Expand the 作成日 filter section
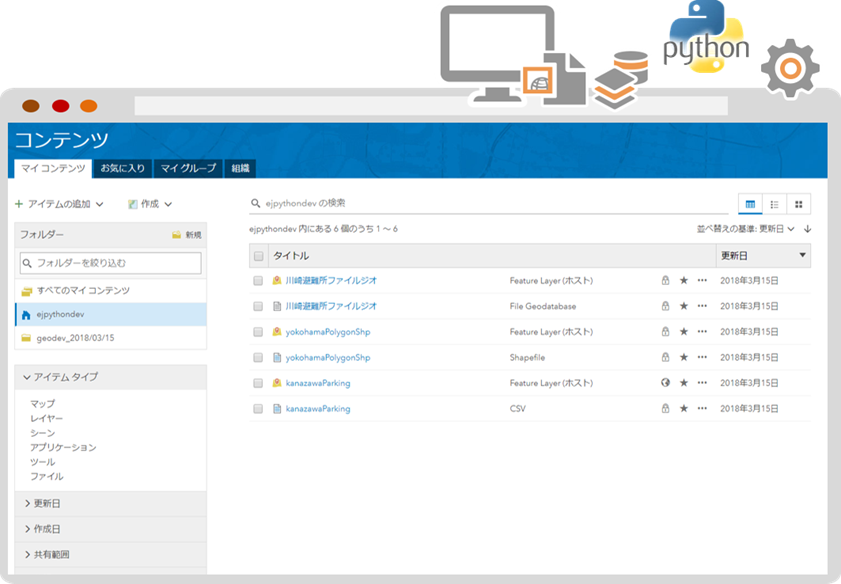 tap(111, 529)
